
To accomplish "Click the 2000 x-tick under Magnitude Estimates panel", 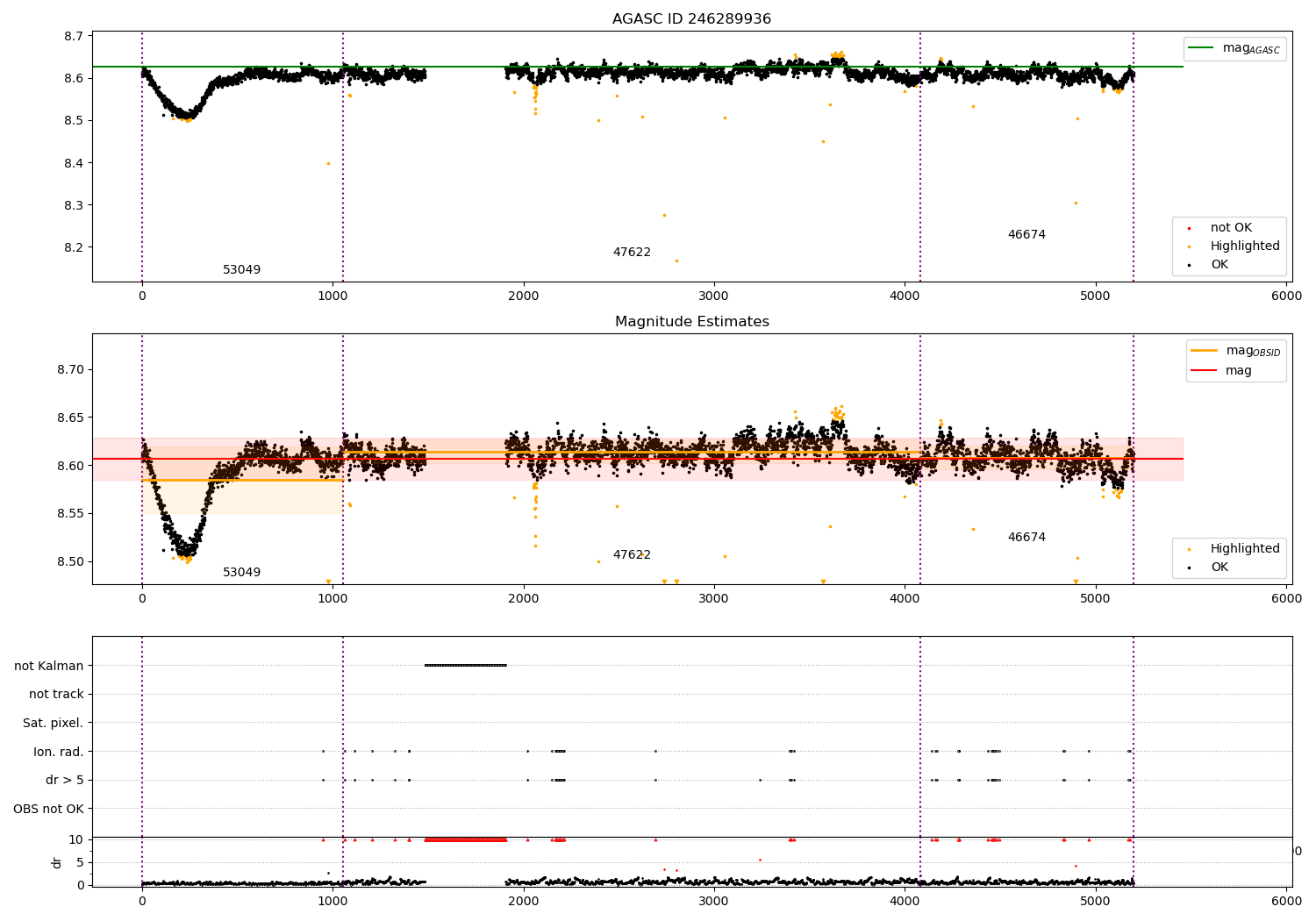I will click(524, 599).
